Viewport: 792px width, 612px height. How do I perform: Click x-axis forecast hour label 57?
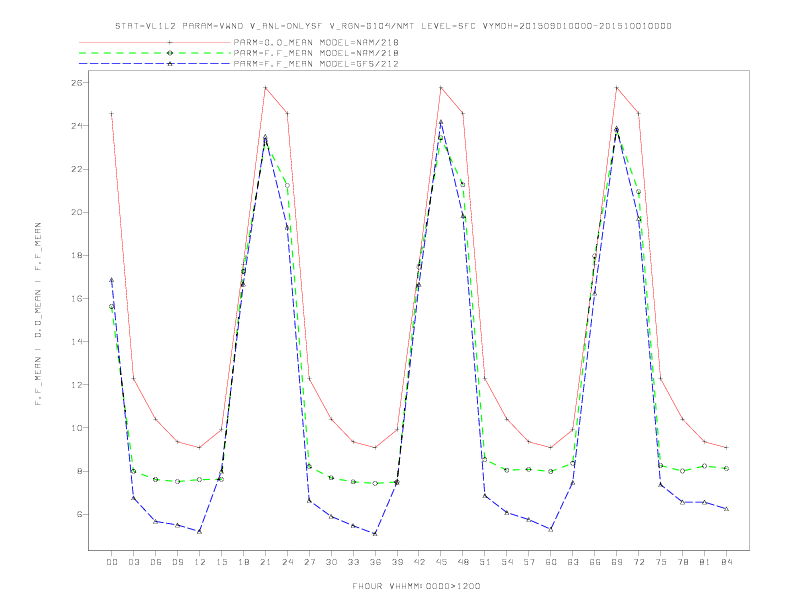pos(529,562)
